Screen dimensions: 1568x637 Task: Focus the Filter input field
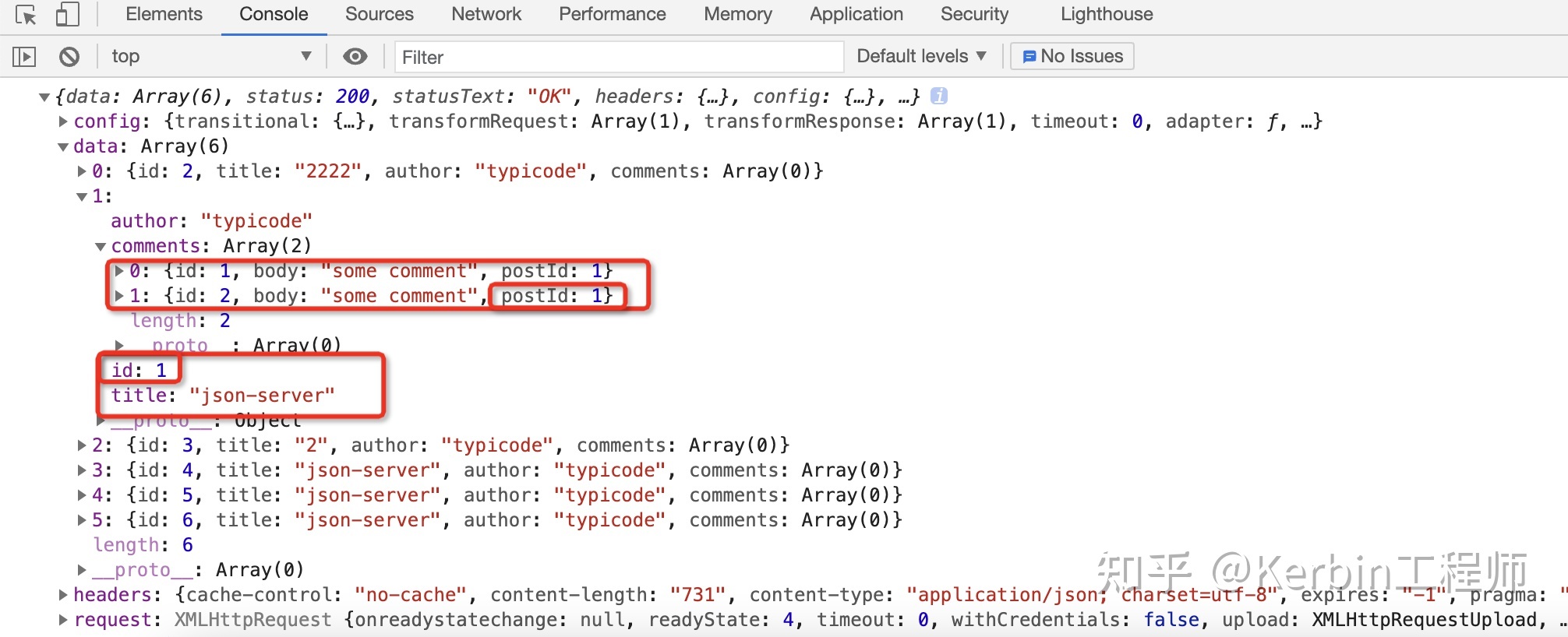coord(620,57)
